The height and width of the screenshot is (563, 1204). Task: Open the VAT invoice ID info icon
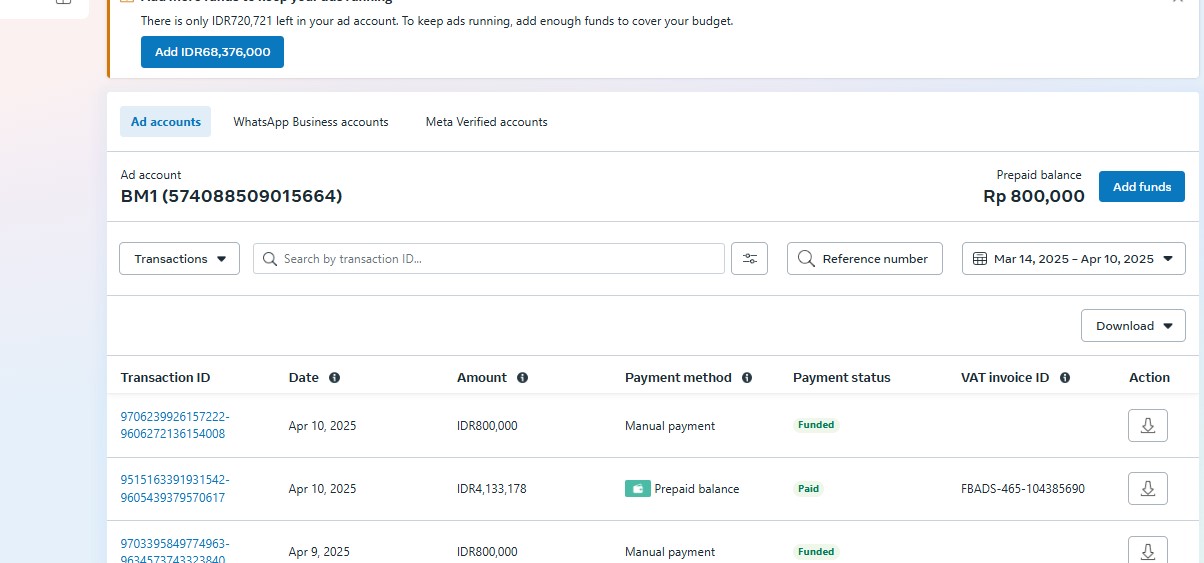pyautogui.click(x=1065, y=378)
